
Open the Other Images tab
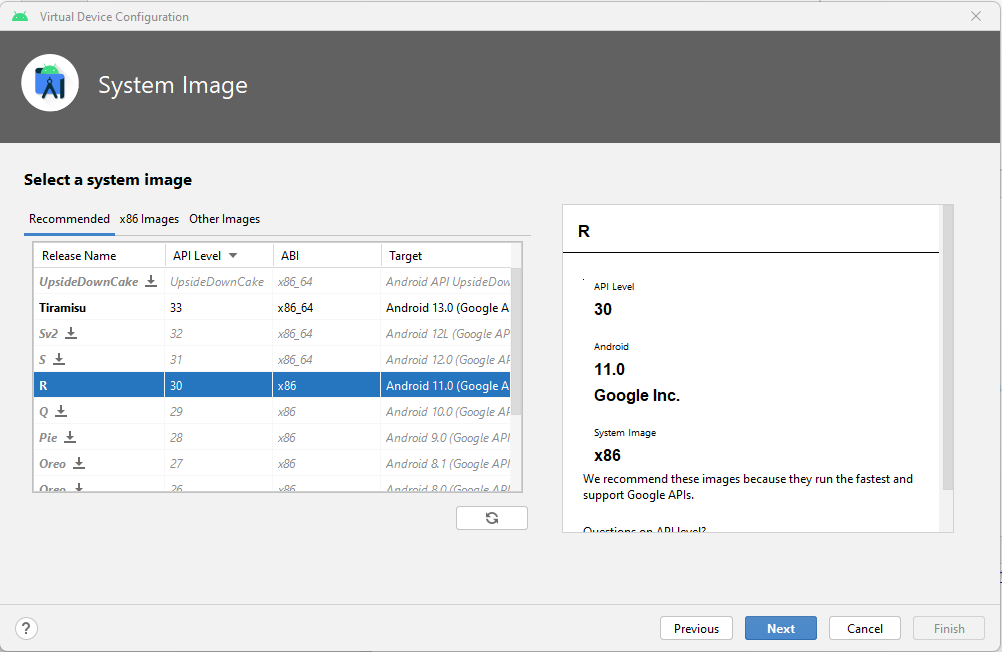click(x=224, y=219)
